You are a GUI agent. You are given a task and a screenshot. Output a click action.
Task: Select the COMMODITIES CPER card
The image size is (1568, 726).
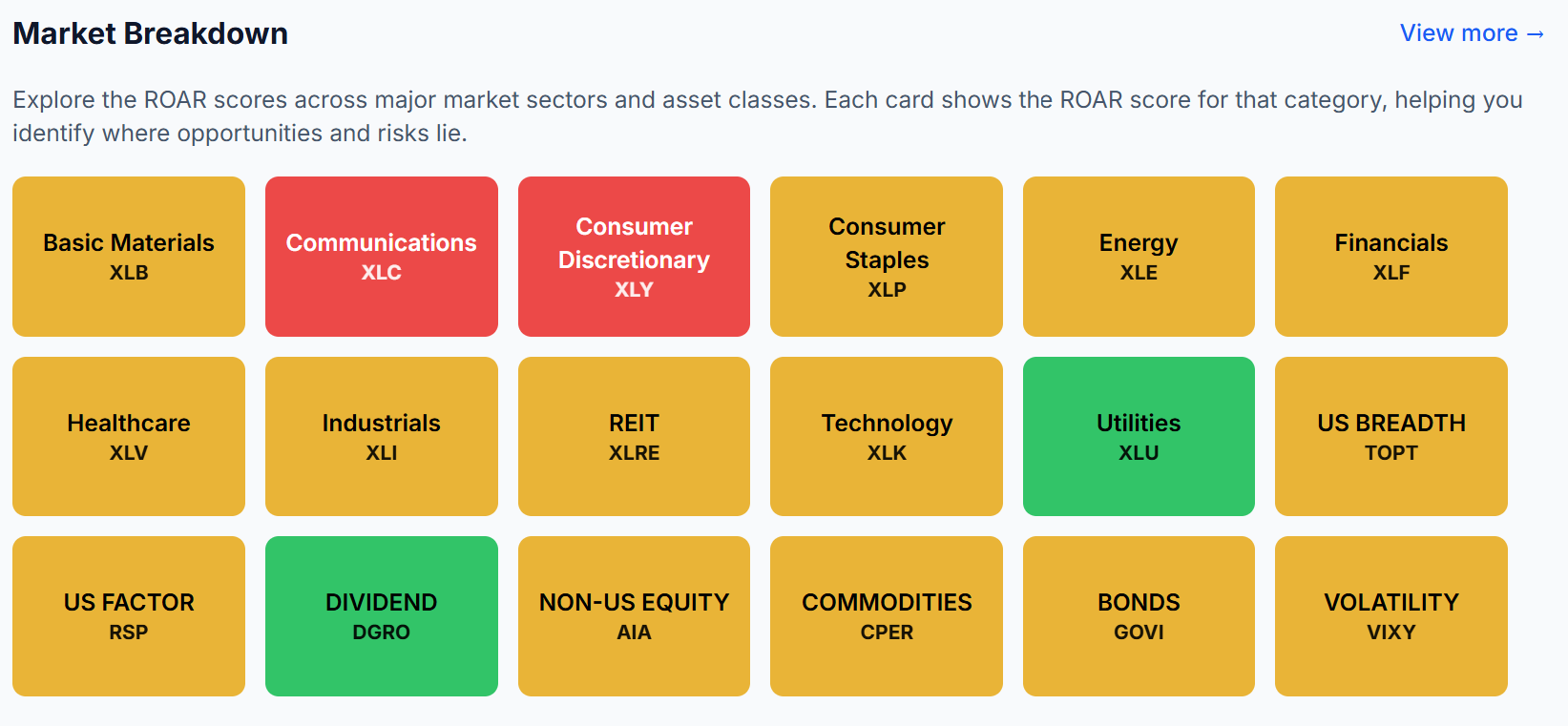click(887, 616)
